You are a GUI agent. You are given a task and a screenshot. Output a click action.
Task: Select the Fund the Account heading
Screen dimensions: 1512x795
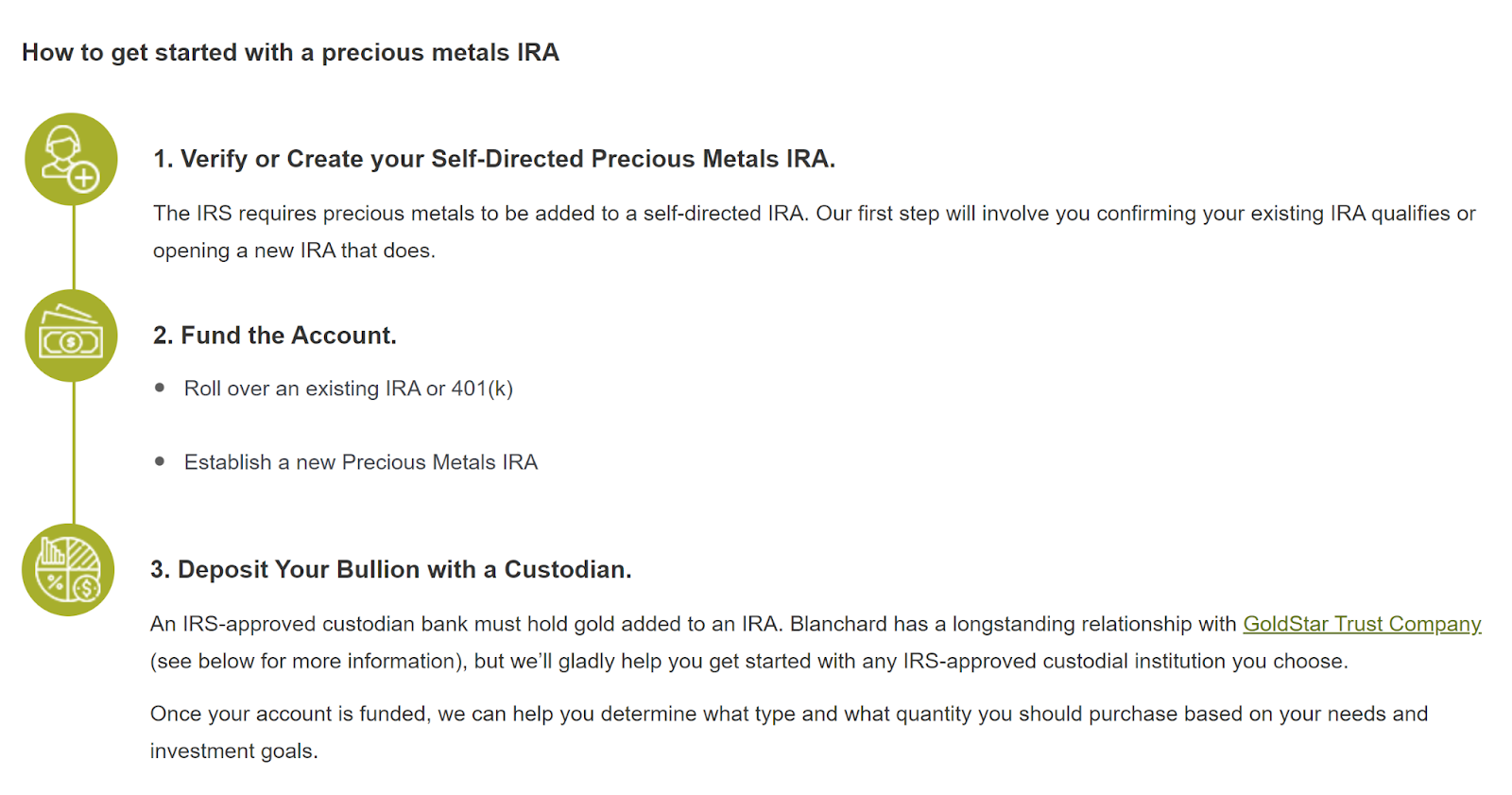(x=275, y=336)
